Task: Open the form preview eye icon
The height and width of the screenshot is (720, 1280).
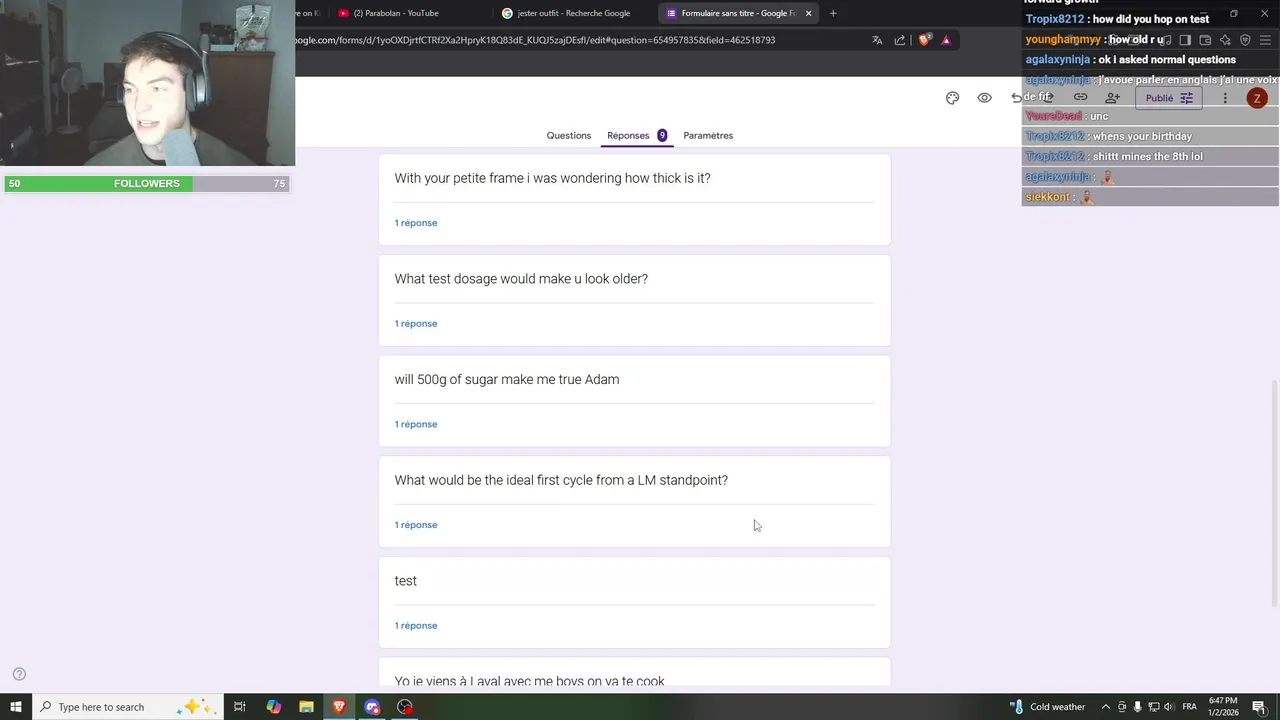Action: 985,98
